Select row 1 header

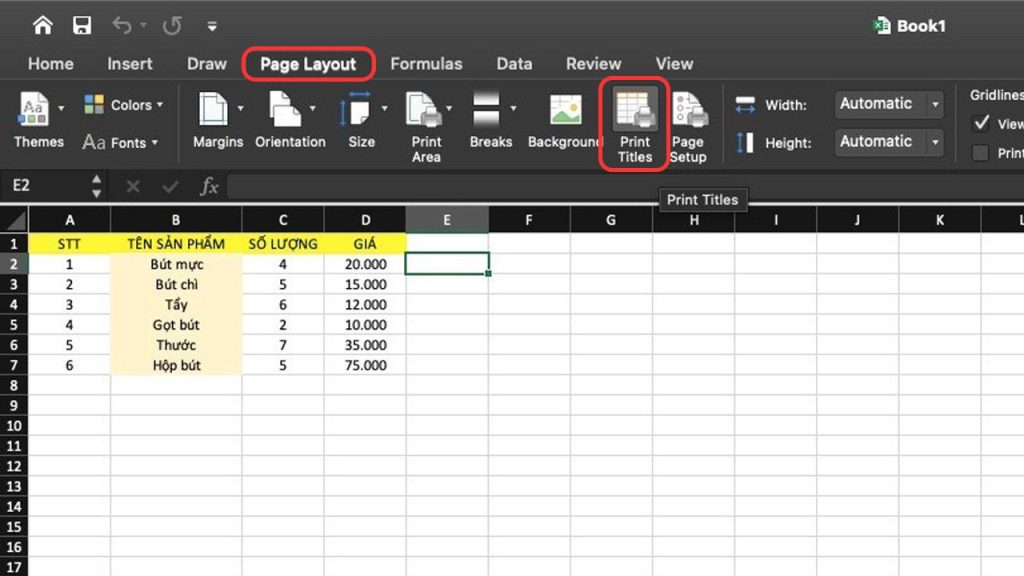(14, 244)
